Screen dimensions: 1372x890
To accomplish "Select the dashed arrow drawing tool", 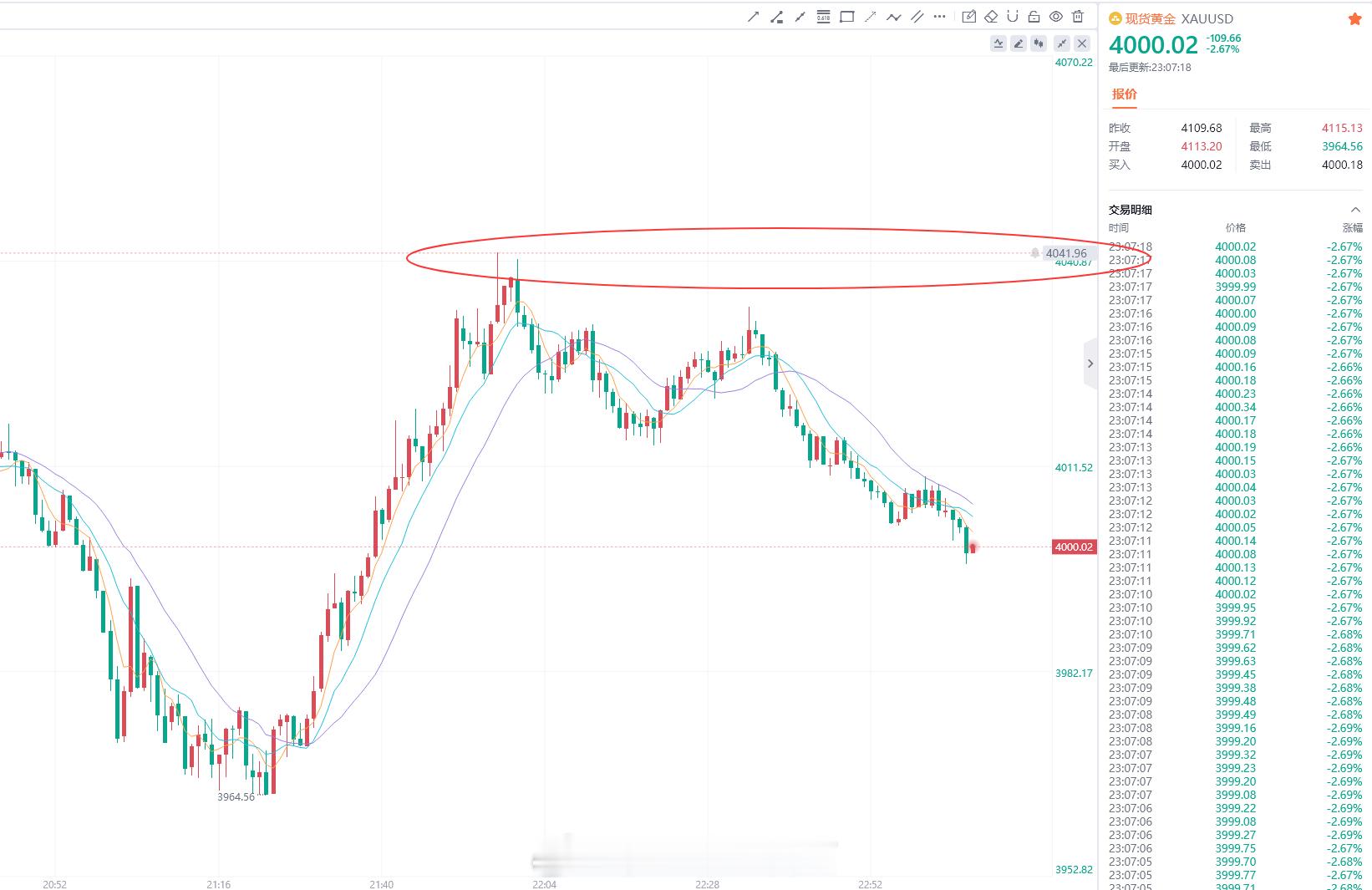I will point(870,17).
